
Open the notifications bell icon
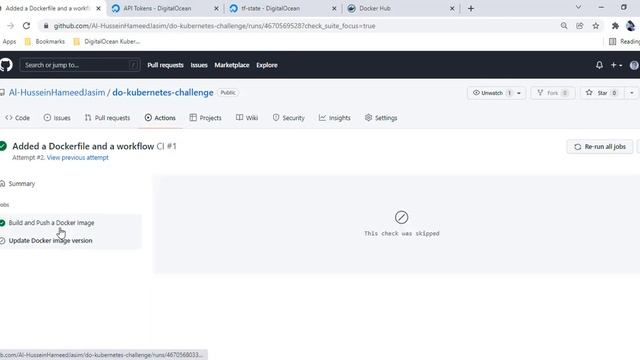[x=599, y=65]
